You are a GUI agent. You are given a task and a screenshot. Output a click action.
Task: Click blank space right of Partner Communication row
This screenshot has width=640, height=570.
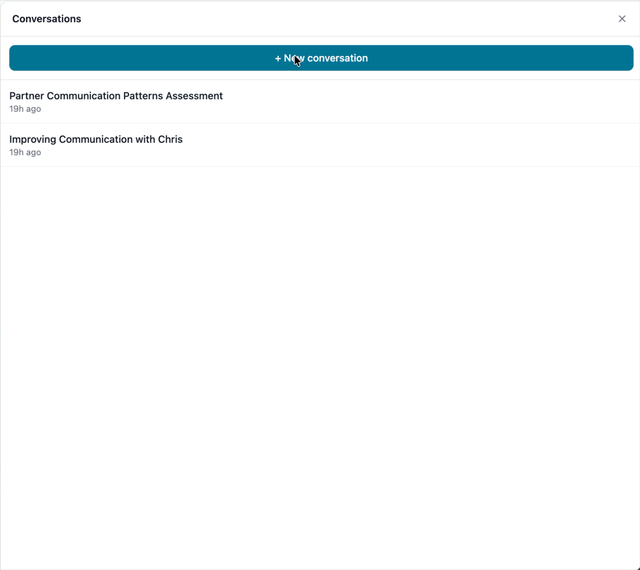450,102
